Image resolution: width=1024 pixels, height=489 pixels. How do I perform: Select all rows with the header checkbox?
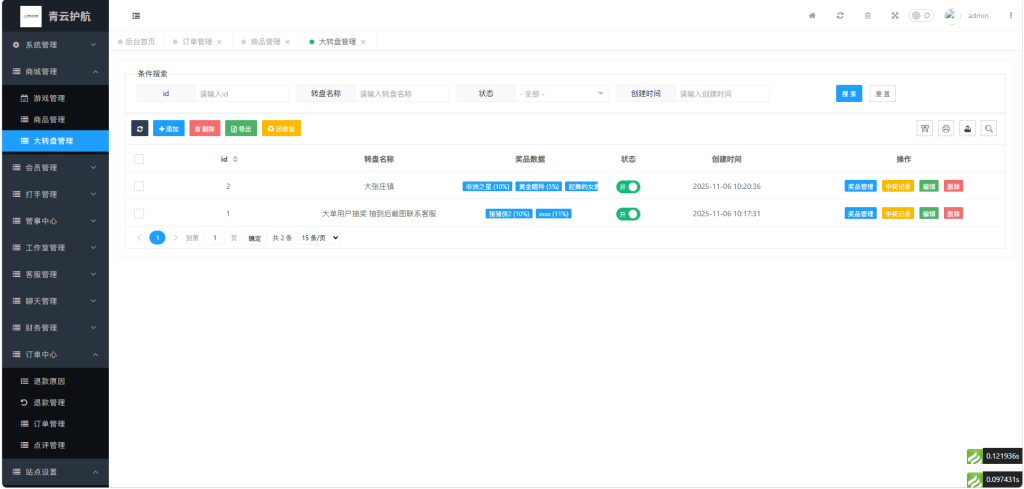point(139,159)
